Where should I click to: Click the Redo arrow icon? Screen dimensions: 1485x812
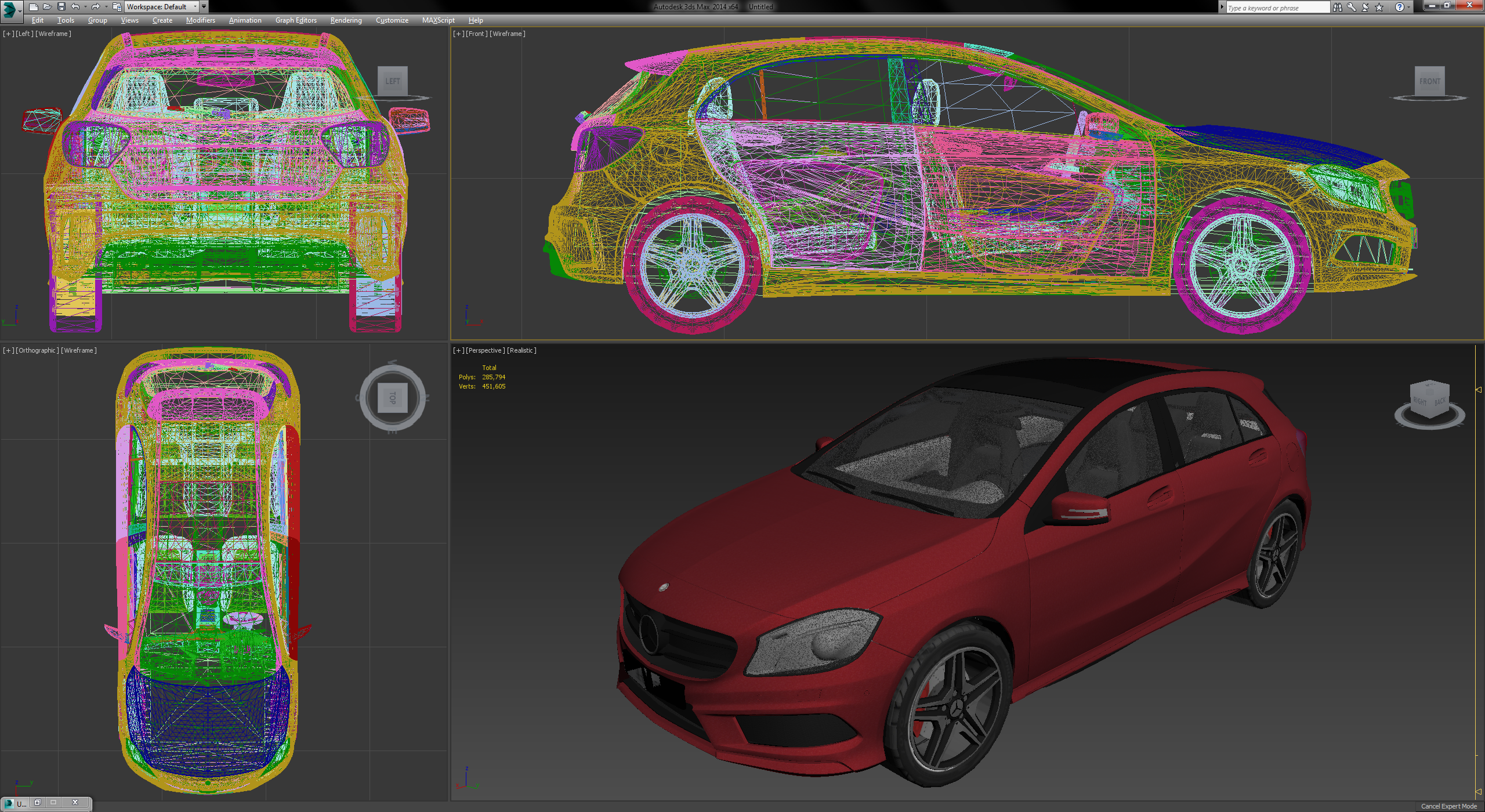pyautogui.click(x=96, y=7)
